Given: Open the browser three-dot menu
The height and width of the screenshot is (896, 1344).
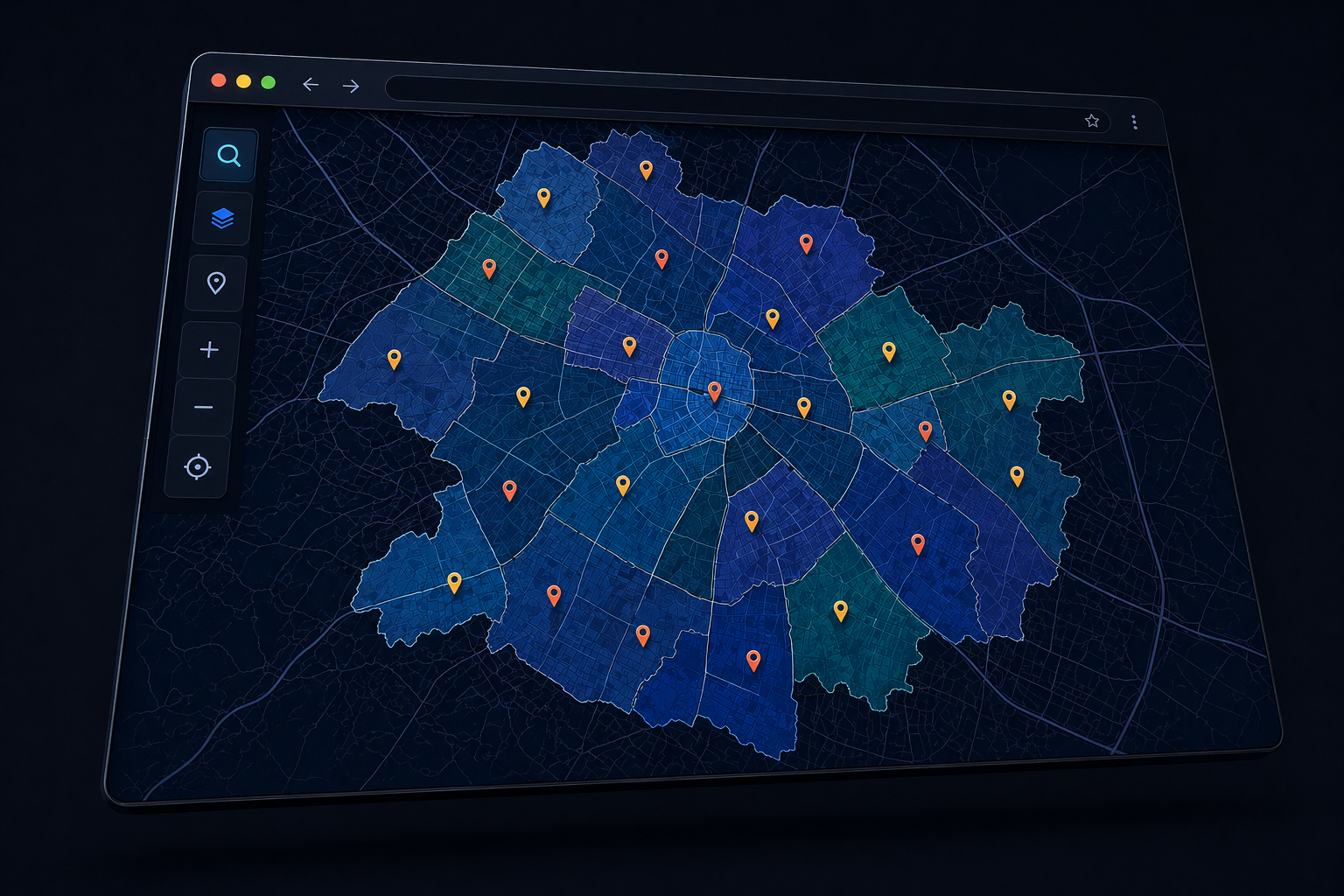Looking at the screenshot, I should [1134, 122].
